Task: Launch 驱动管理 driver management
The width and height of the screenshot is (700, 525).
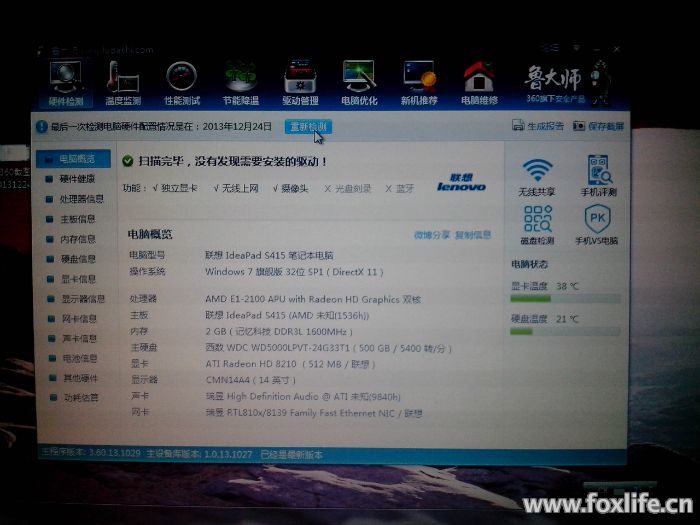Action: [300, 83]
